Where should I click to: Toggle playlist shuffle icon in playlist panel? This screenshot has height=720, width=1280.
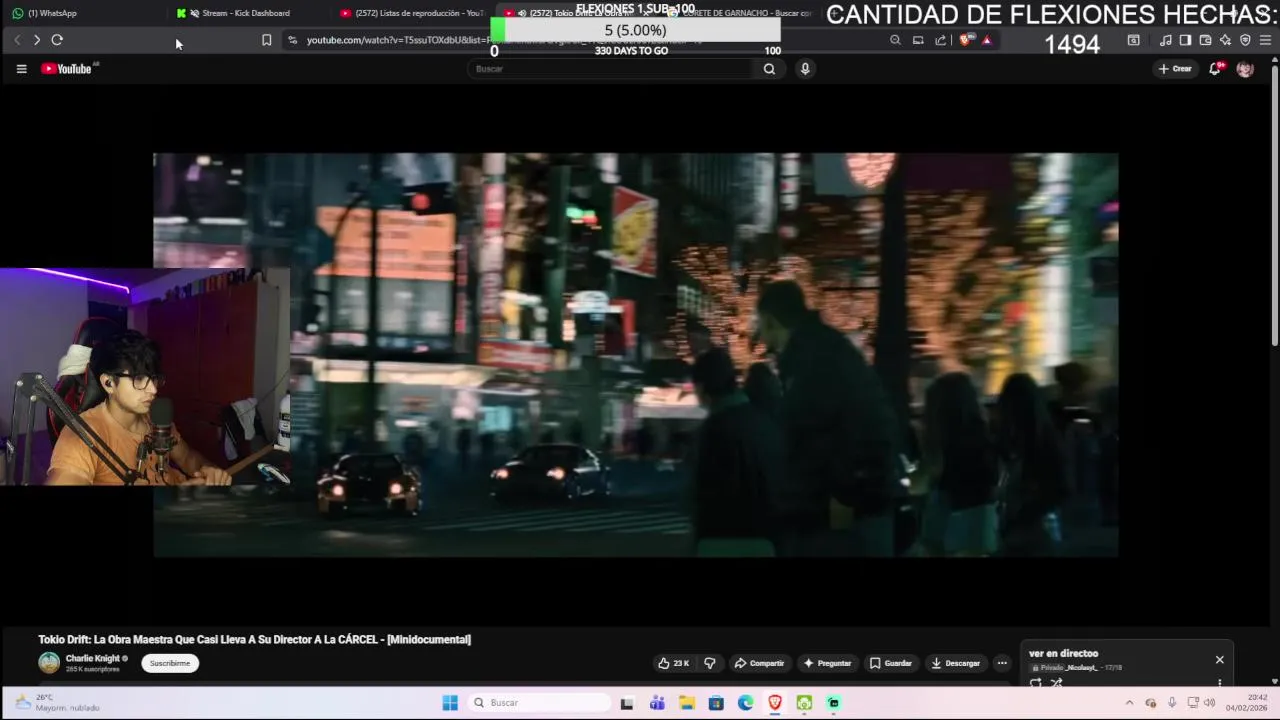[1056, 683]
